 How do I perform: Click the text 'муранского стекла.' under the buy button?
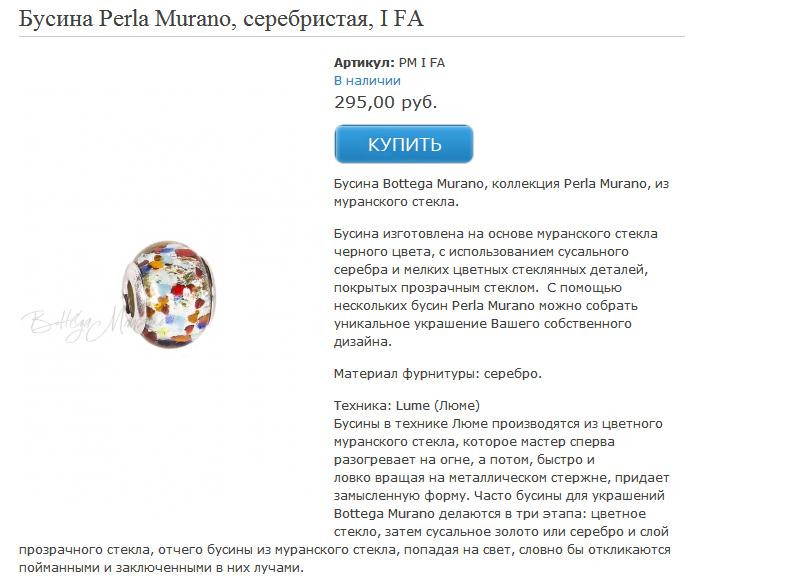[396, 202]
